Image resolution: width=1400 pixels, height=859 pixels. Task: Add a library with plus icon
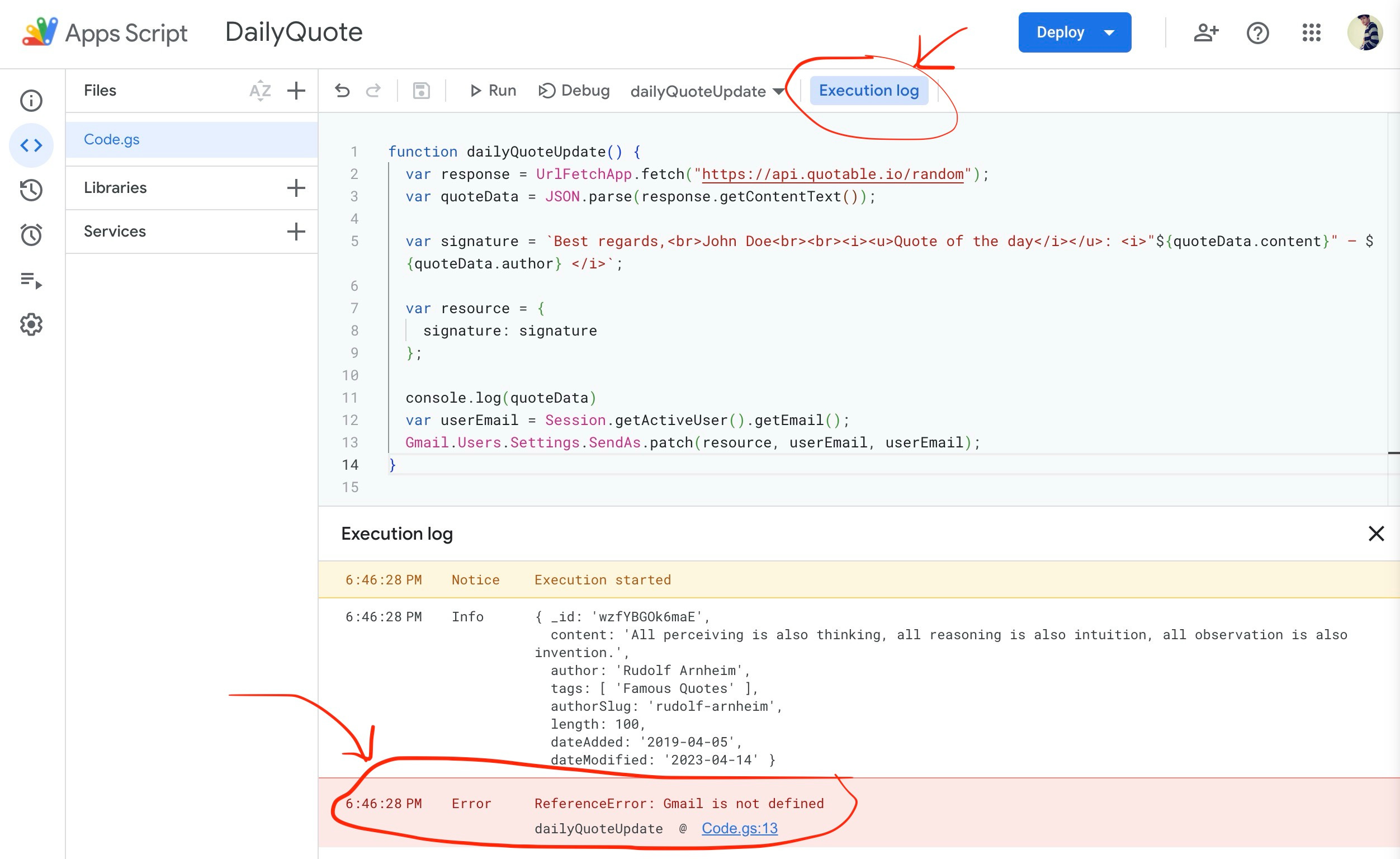point(296,187)
